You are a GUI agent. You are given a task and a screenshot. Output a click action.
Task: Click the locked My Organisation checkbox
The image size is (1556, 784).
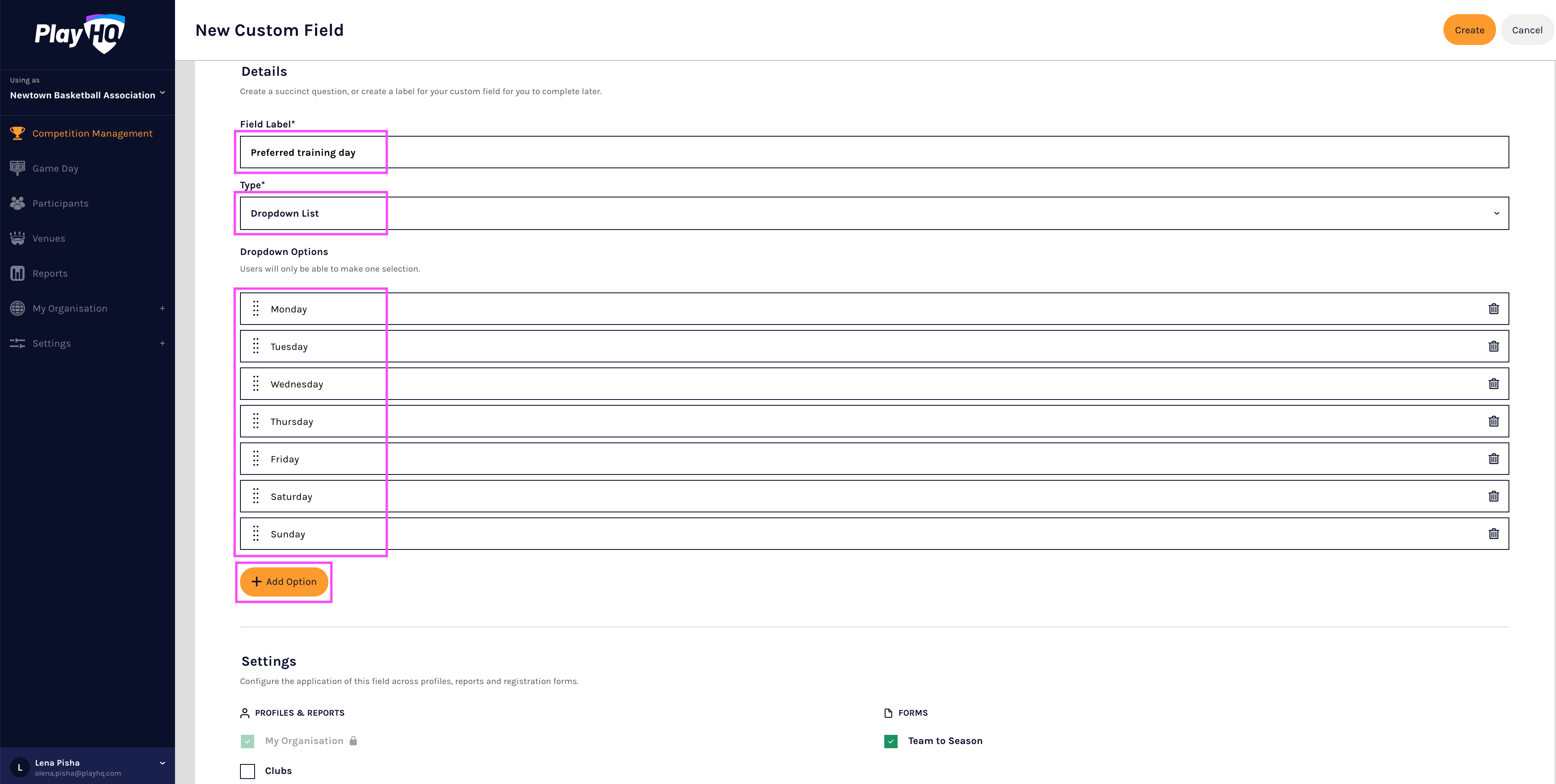[248, 741]
